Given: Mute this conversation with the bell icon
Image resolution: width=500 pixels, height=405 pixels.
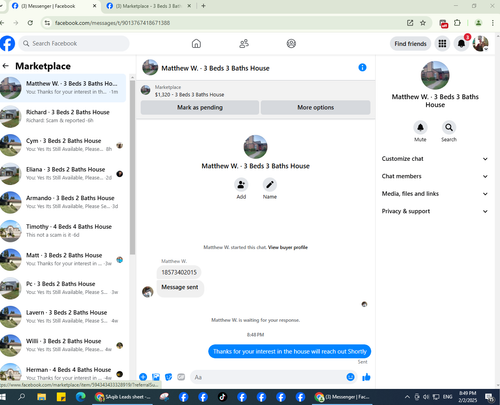Looking at the screenshot, I should click(420, 127).
